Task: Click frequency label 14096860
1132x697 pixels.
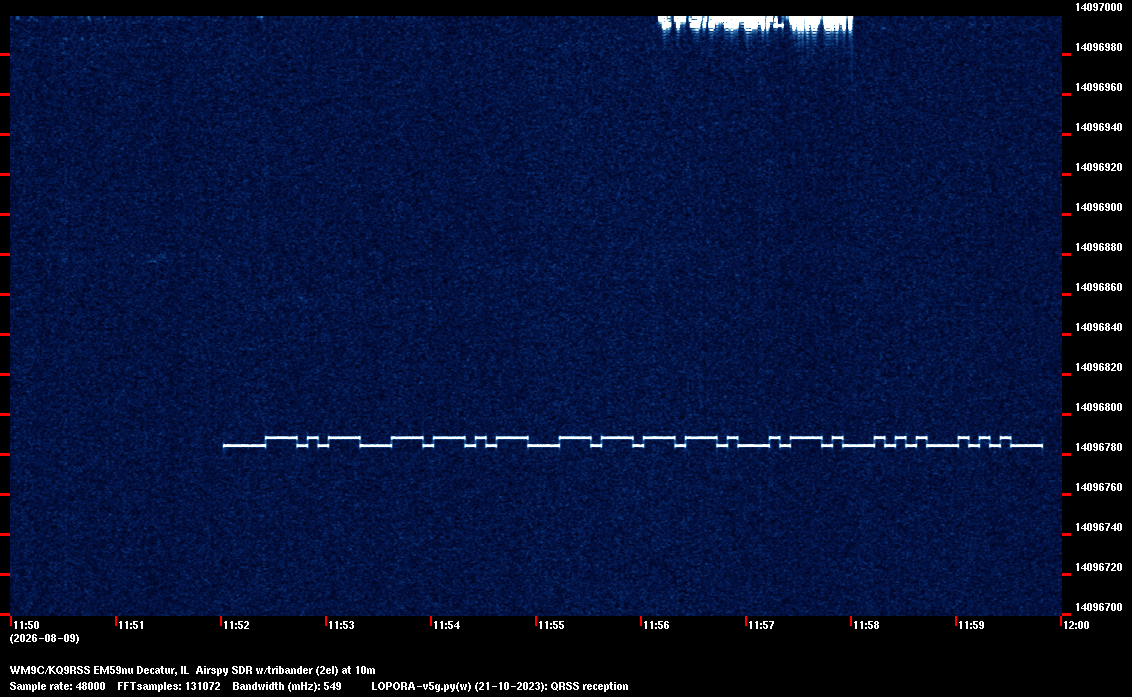Action: (1098, 287)
